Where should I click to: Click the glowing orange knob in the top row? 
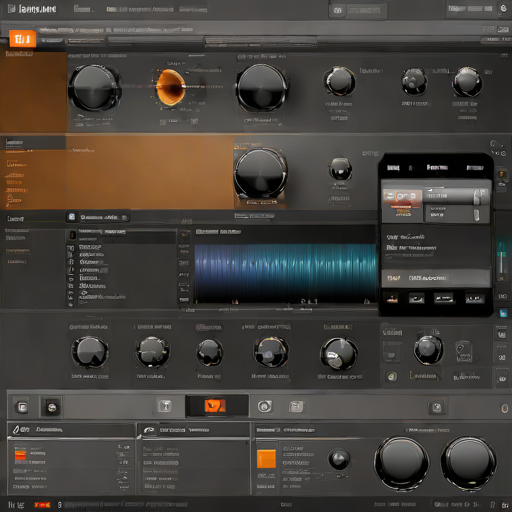coord(170,87)
